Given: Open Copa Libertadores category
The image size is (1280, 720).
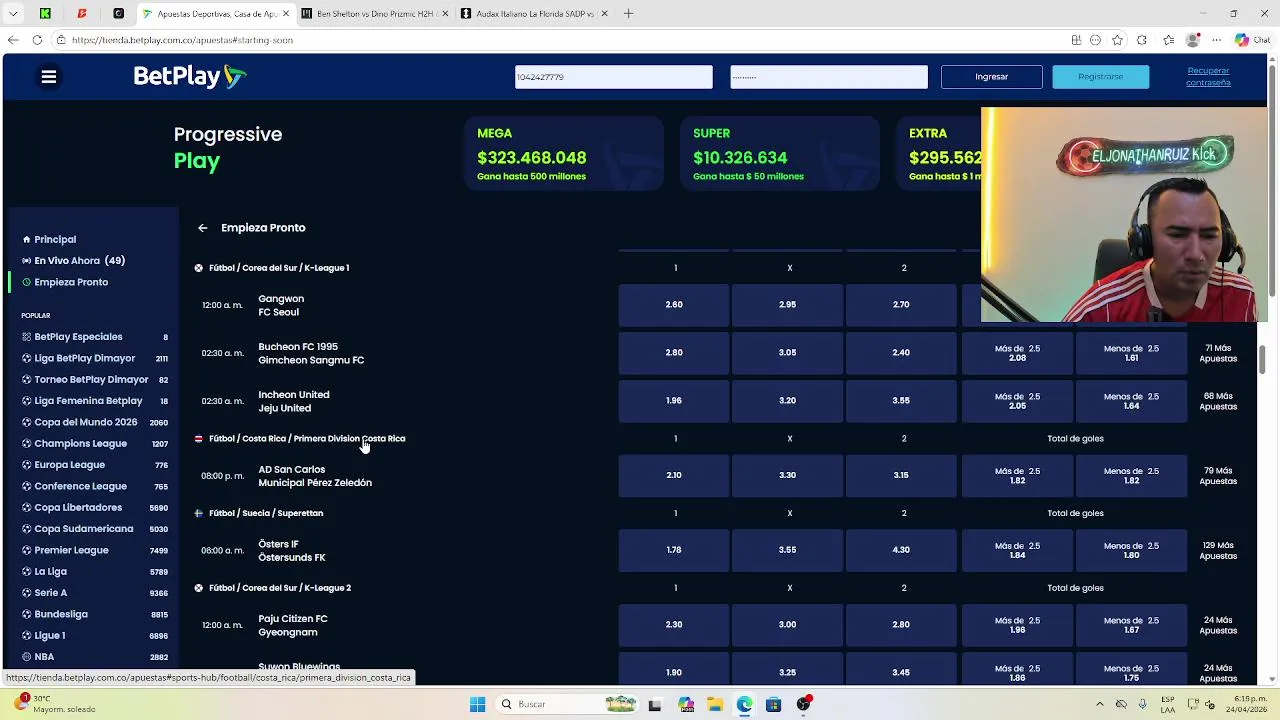Looking at the screenshot, I should click(78, 508).
